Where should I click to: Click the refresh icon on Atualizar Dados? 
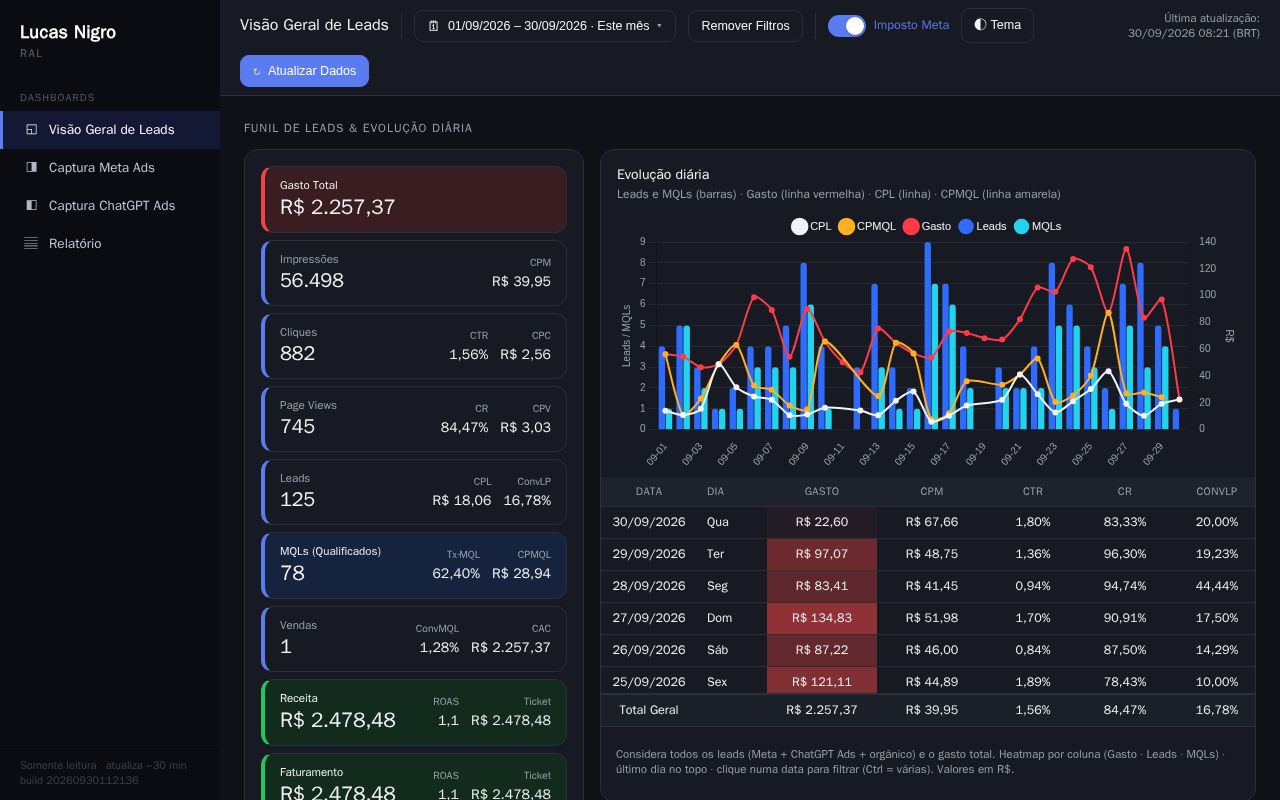[x=257, y=72]
